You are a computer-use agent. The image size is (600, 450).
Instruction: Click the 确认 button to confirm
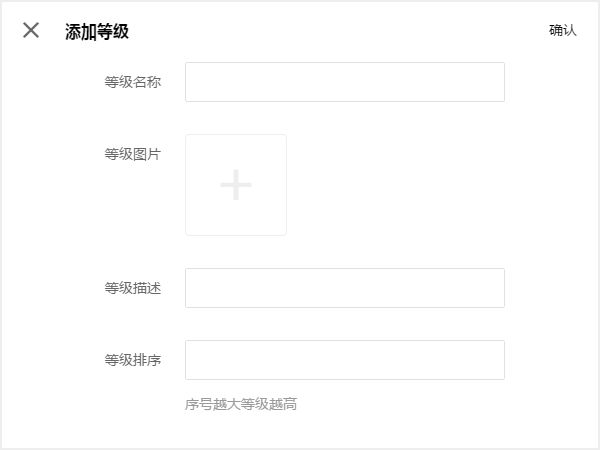tap(563, 30)
